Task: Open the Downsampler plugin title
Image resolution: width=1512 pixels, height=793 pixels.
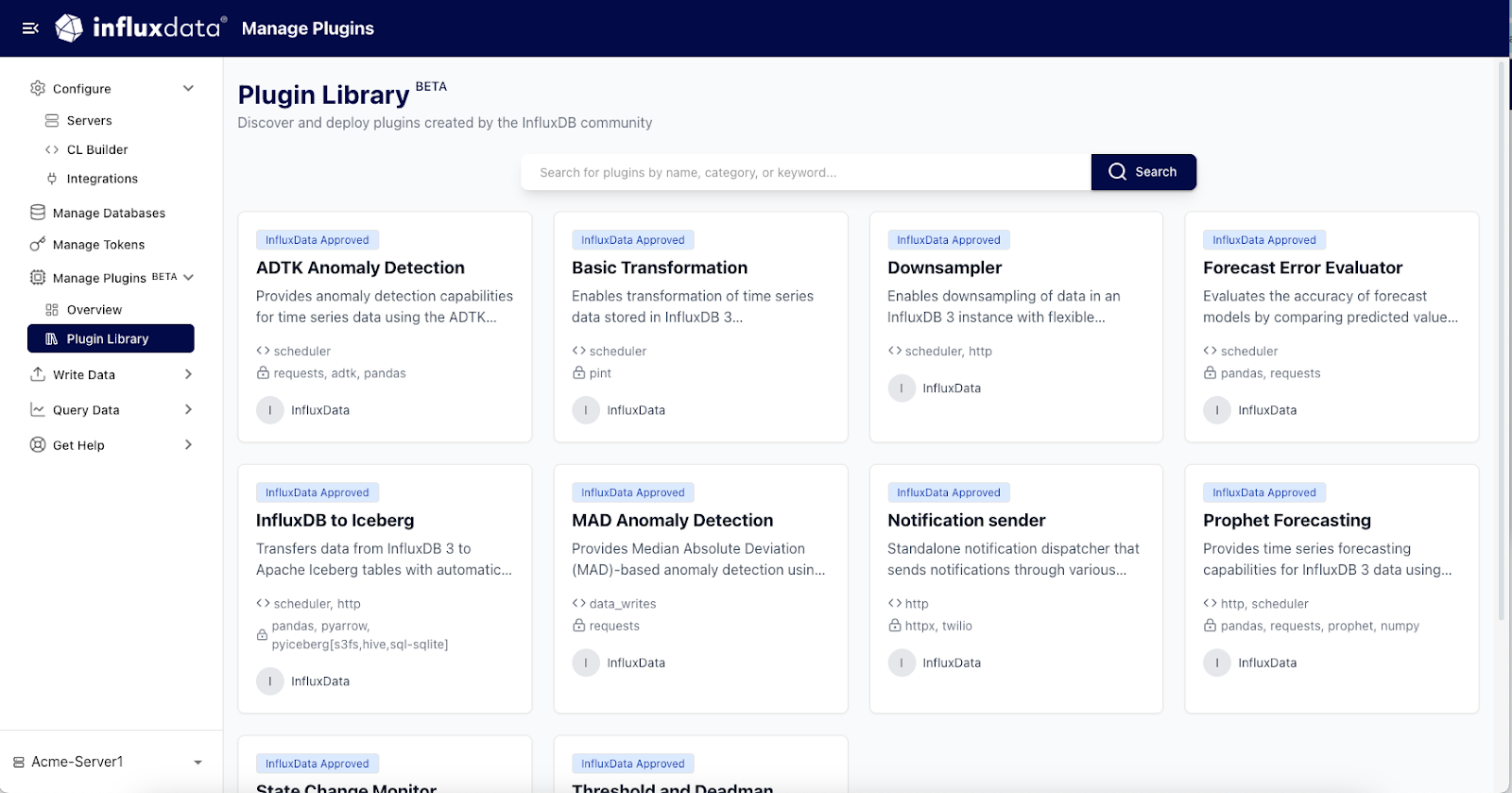Action: tap(944, 267)
